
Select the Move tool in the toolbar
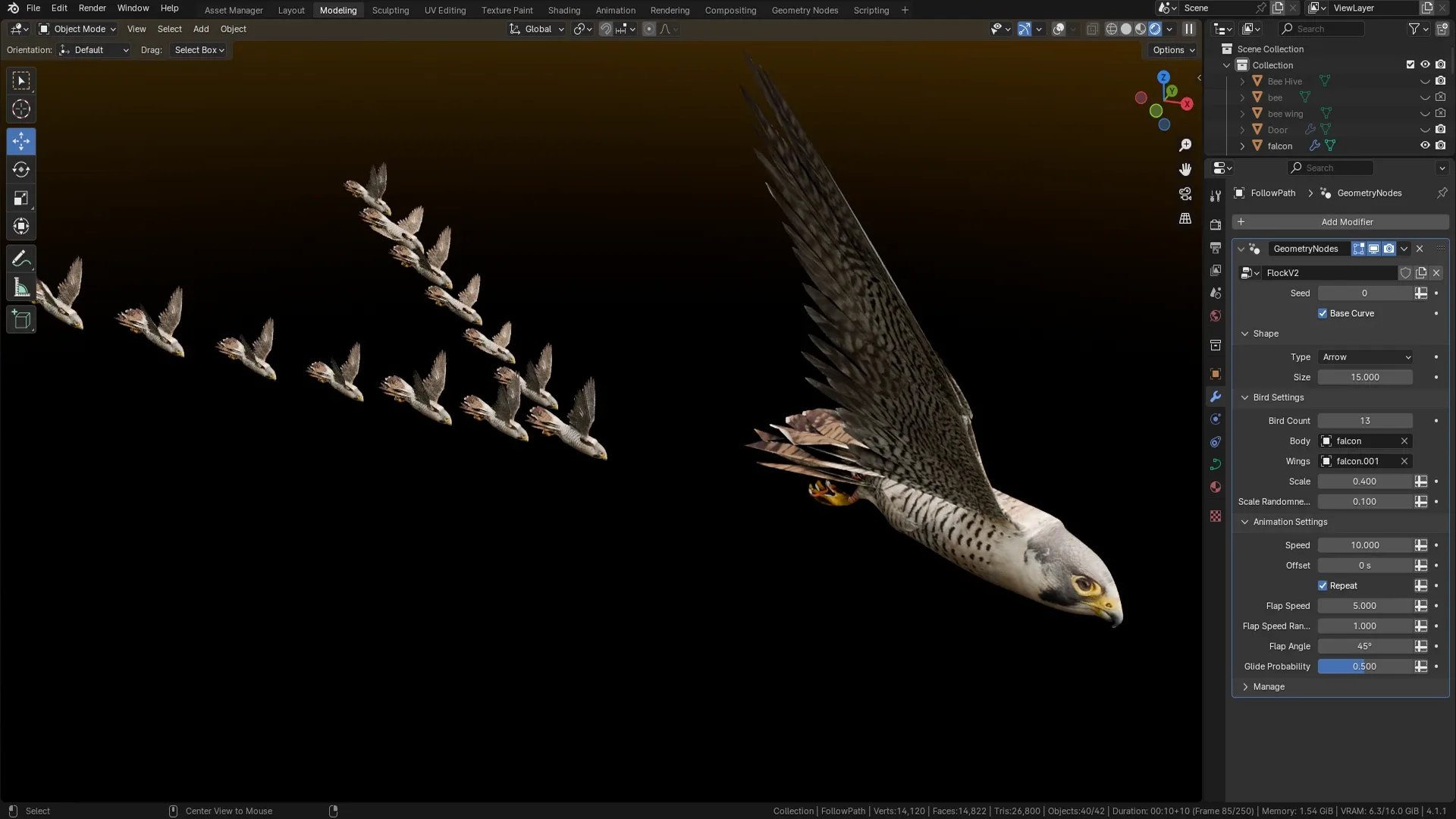pyautogui.click(x=21, y=141)
